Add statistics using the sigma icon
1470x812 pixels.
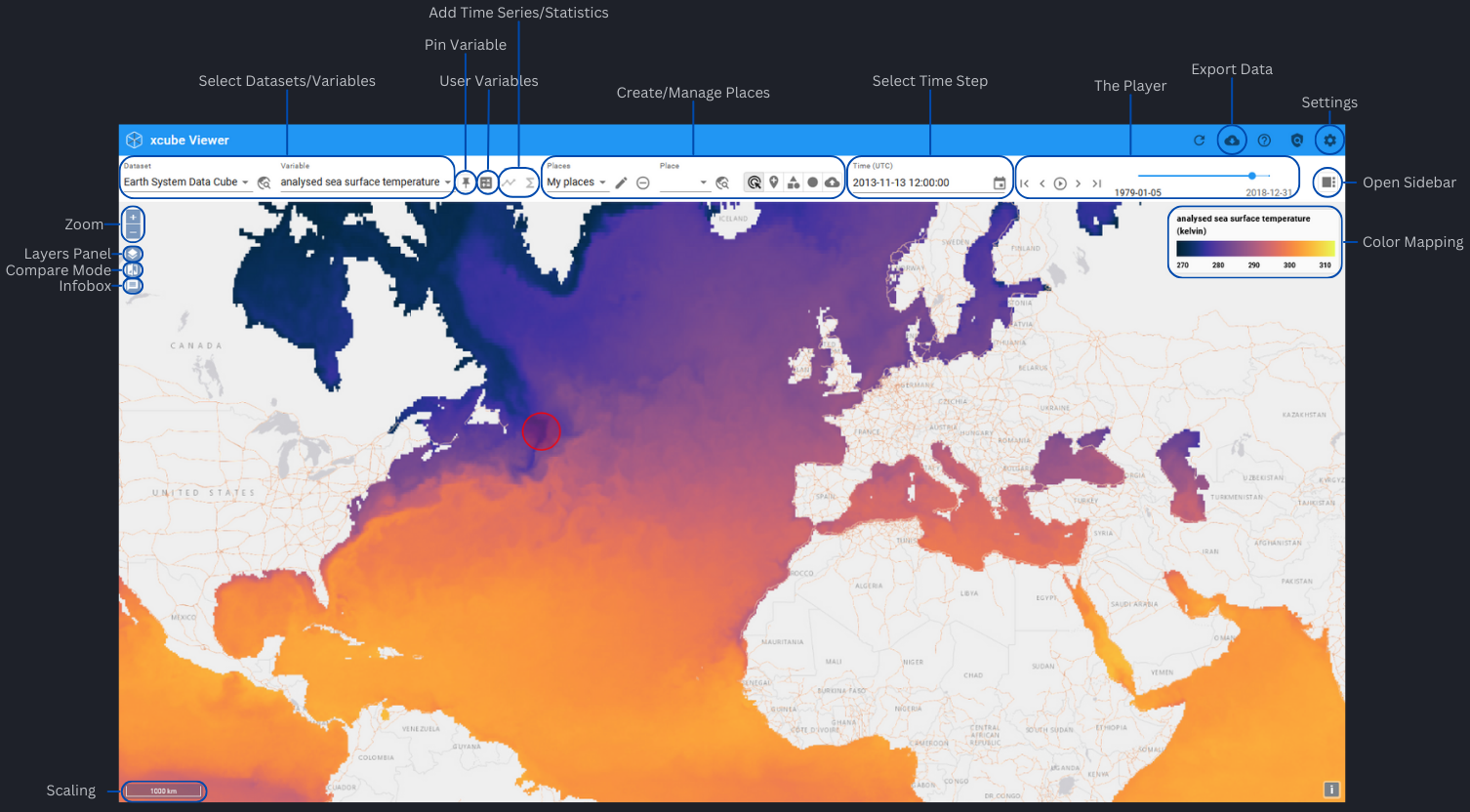click(530, 183)
